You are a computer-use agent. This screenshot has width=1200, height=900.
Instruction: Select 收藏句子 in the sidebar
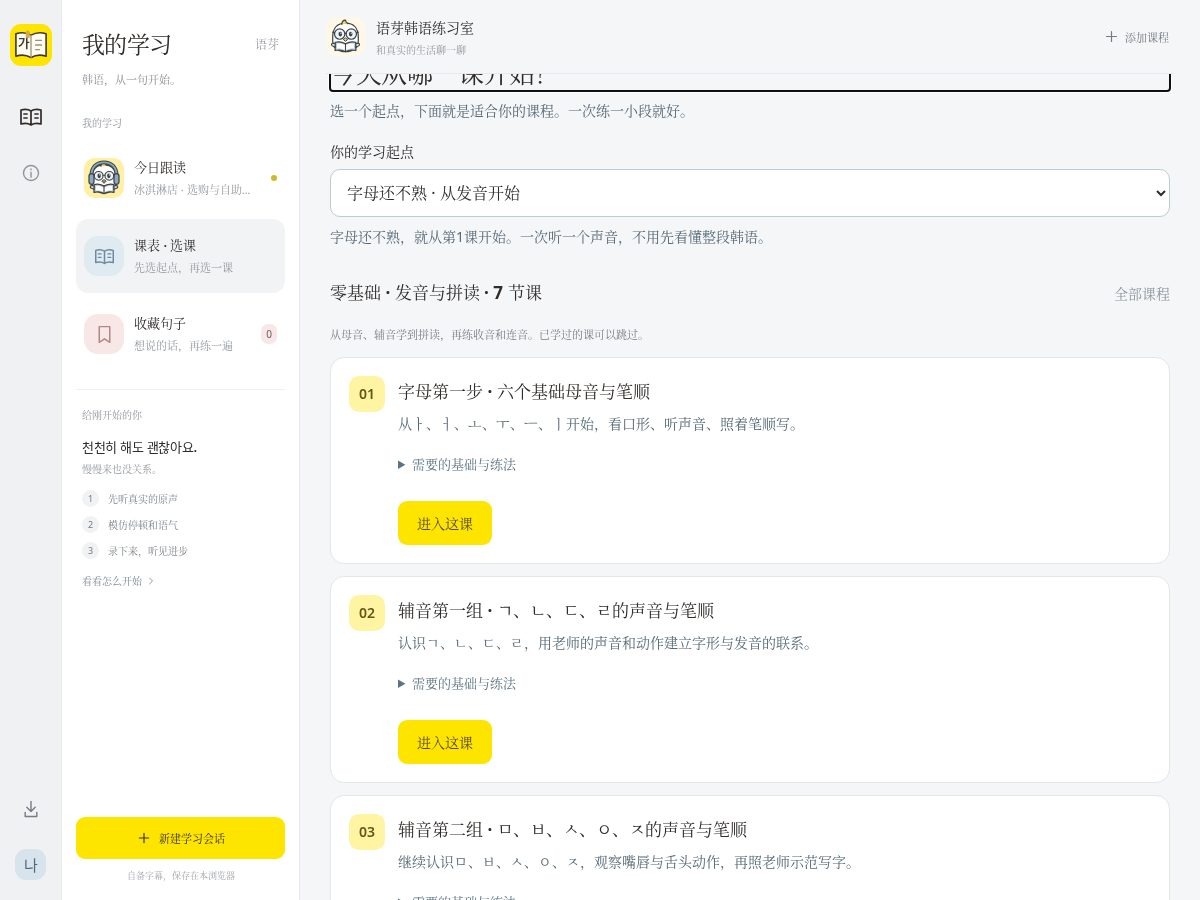[x=180, y=334]
